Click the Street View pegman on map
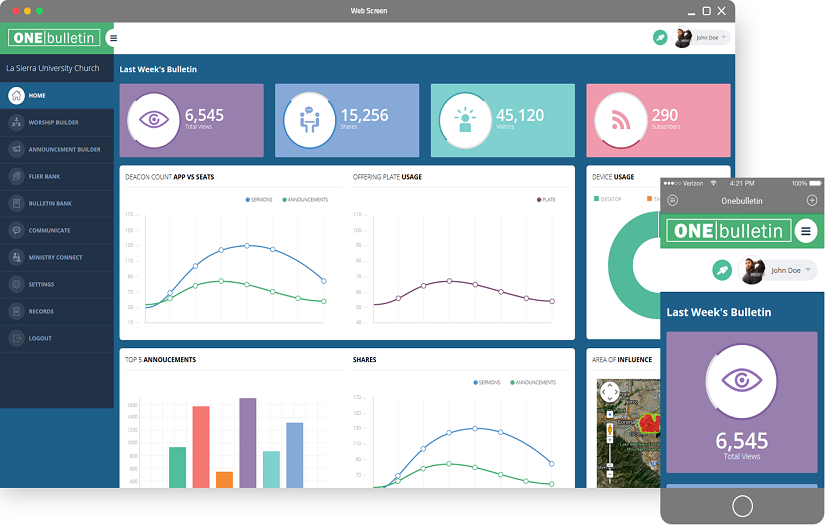Image resolution: width=825 pixels, height=525 pixels. (610, 429)
